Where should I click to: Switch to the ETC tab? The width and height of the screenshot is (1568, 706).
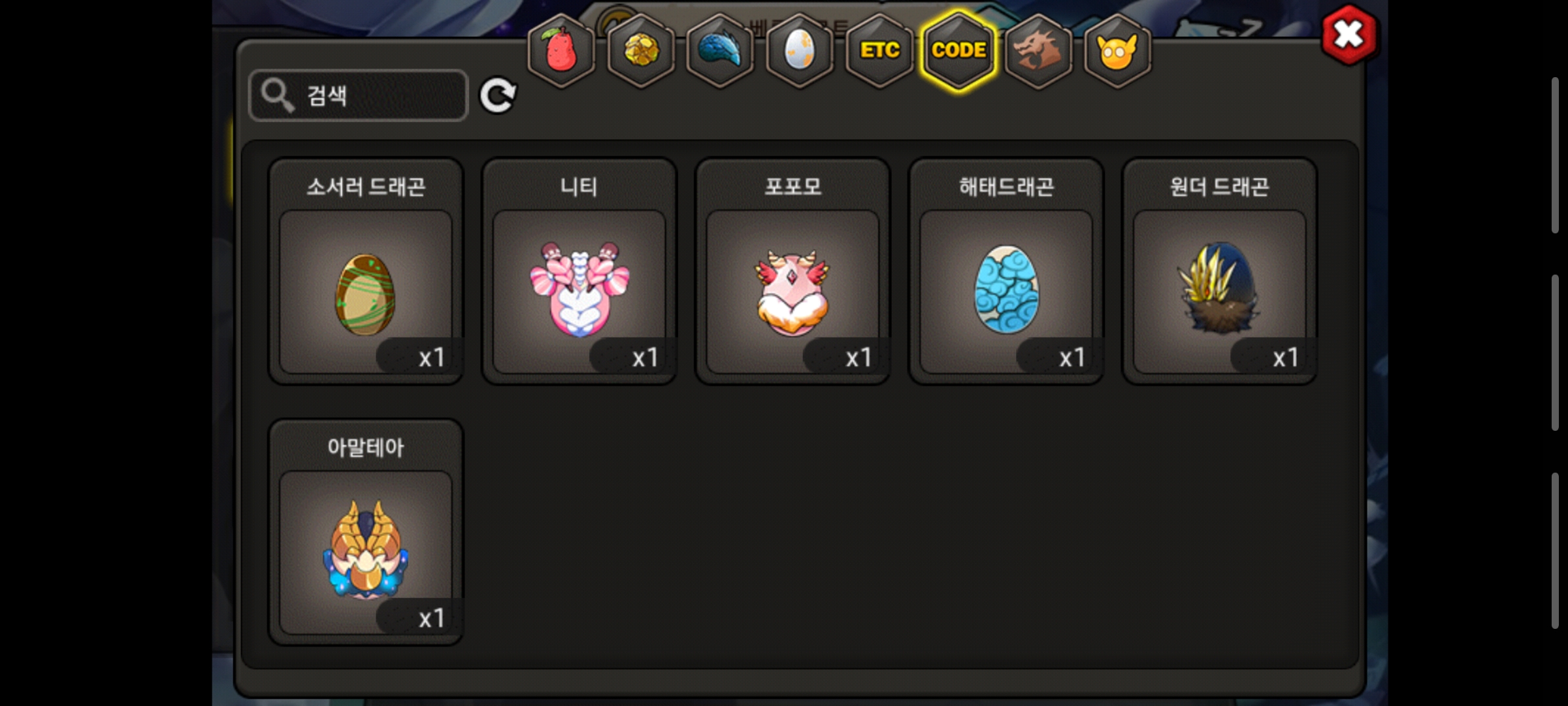point(879,50)
